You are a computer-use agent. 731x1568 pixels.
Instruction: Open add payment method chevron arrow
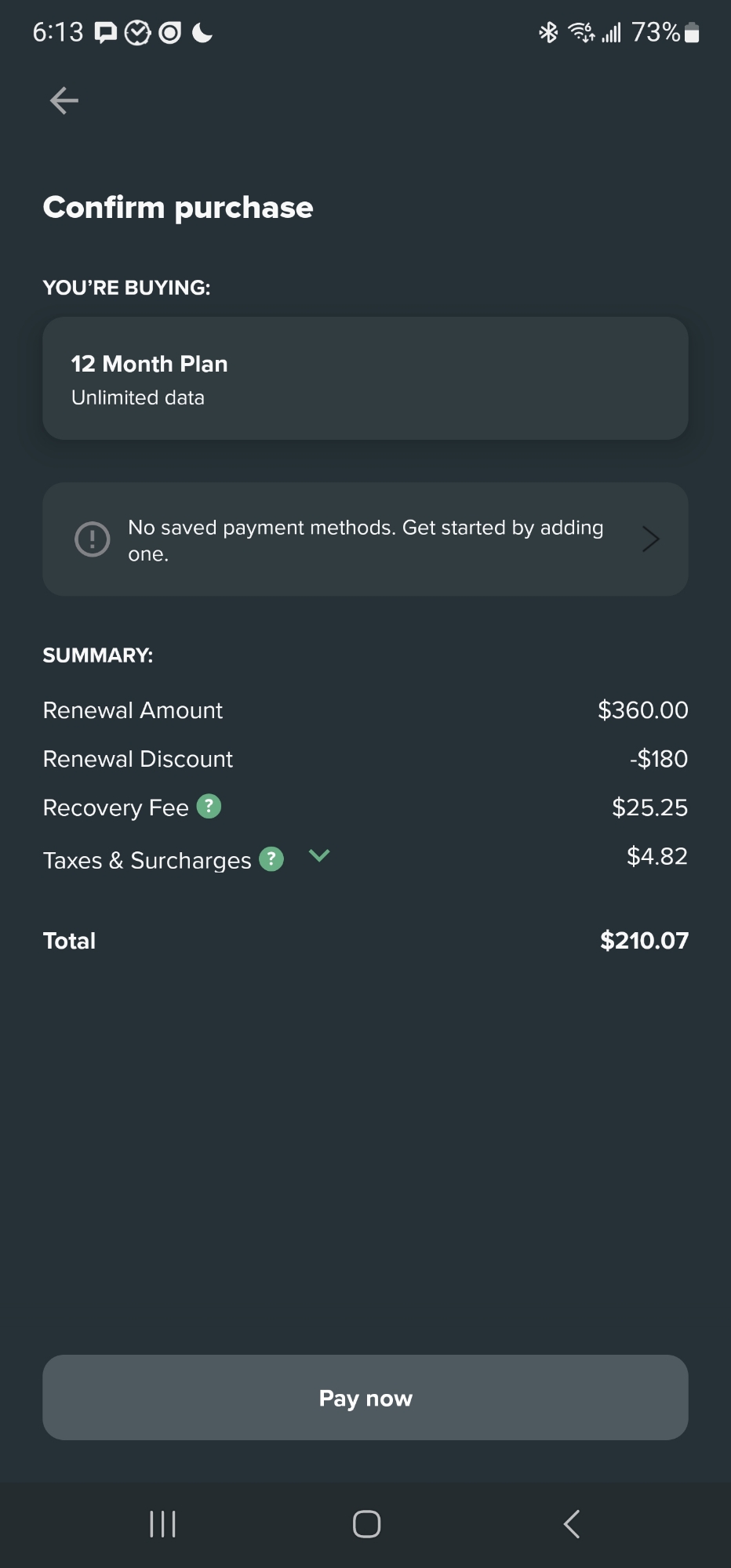(x=650, y=539)
